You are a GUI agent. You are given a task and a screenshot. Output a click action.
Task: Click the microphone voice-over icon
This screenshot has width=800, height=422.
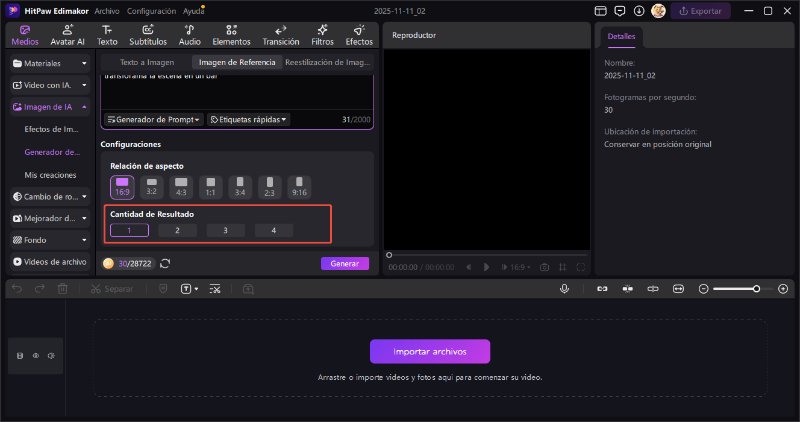pyautogui.click(x=565, y=288)
